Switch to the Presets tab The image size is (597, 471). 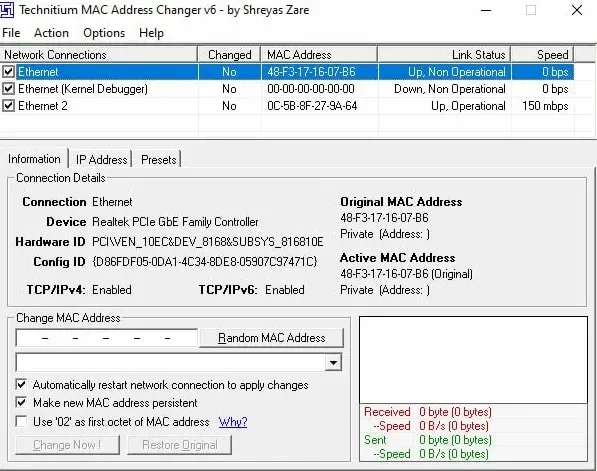[159, 160]
